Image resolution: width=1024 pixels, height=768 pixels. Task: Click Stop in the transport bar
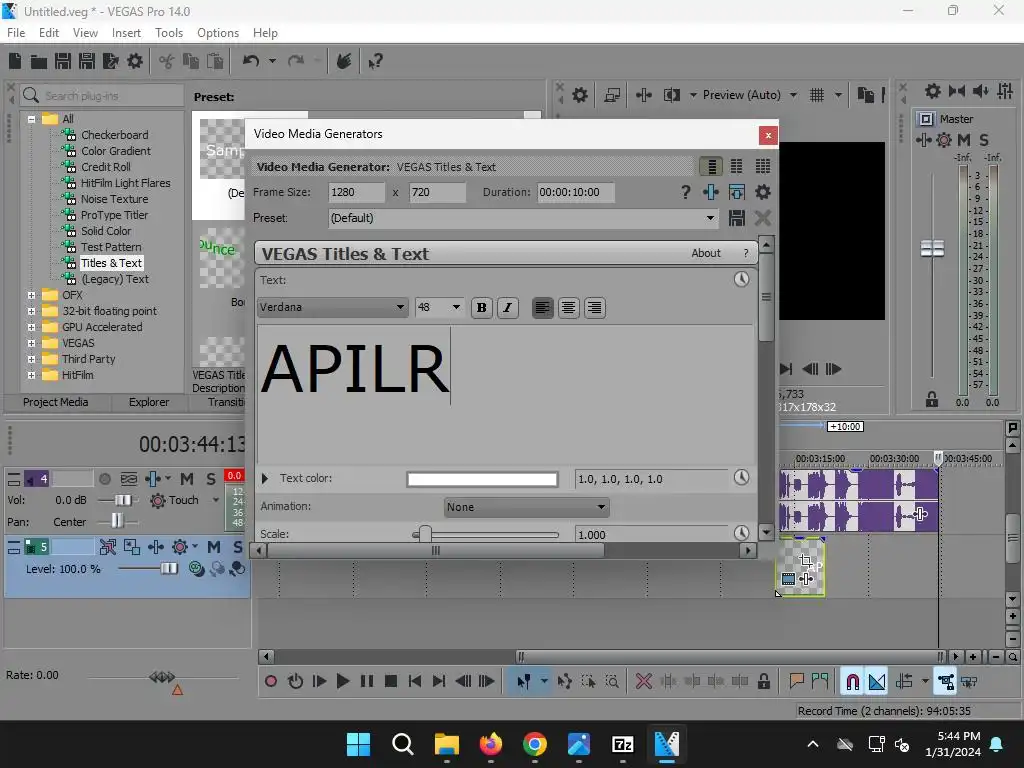point(391,682)
